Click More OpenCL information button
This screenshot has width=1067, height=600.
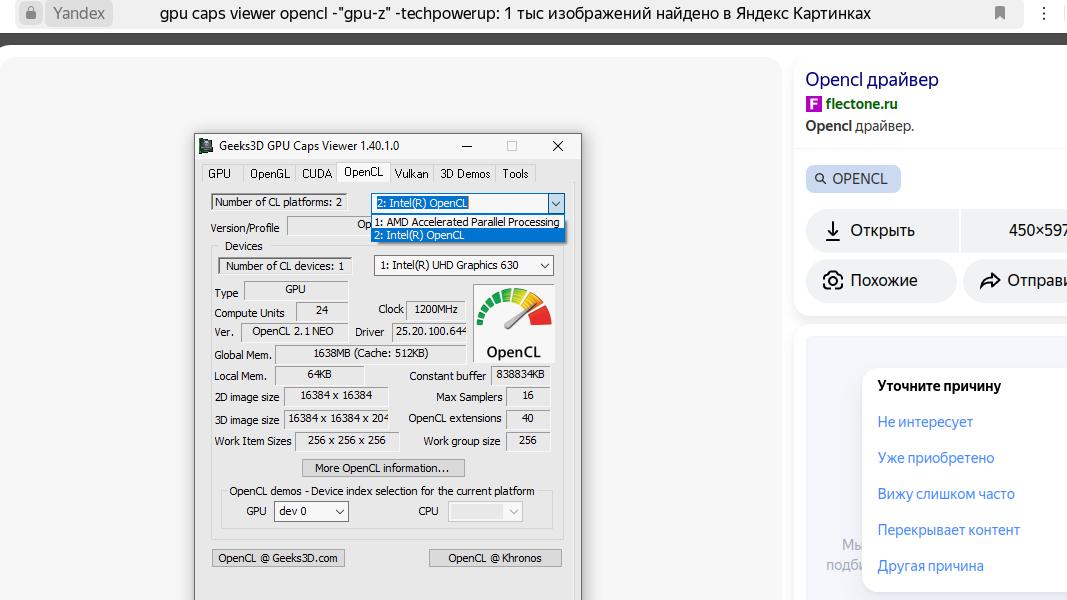pos(383,468)
